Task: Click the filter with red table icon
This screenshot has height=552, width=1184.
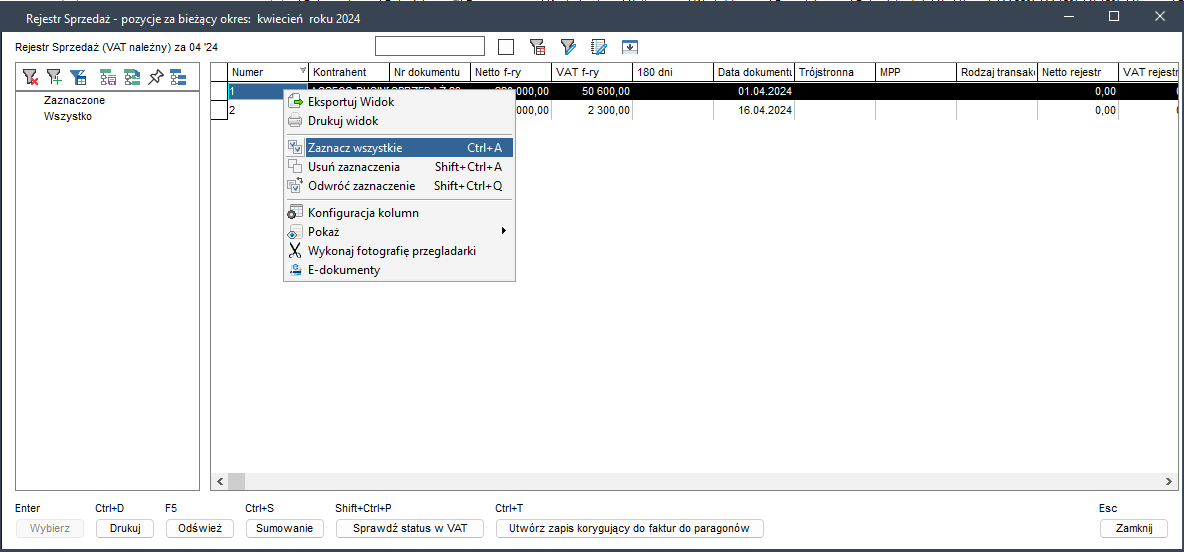Action: [538, 47]
